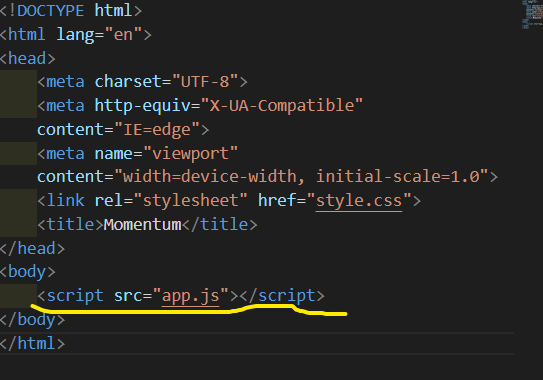Click the code minimap preview
Screen dimensions: 543x380
point(532,14)
